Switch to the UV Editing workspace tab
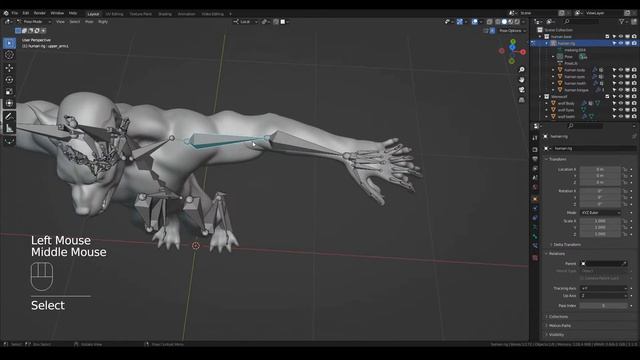 point(114,14)
